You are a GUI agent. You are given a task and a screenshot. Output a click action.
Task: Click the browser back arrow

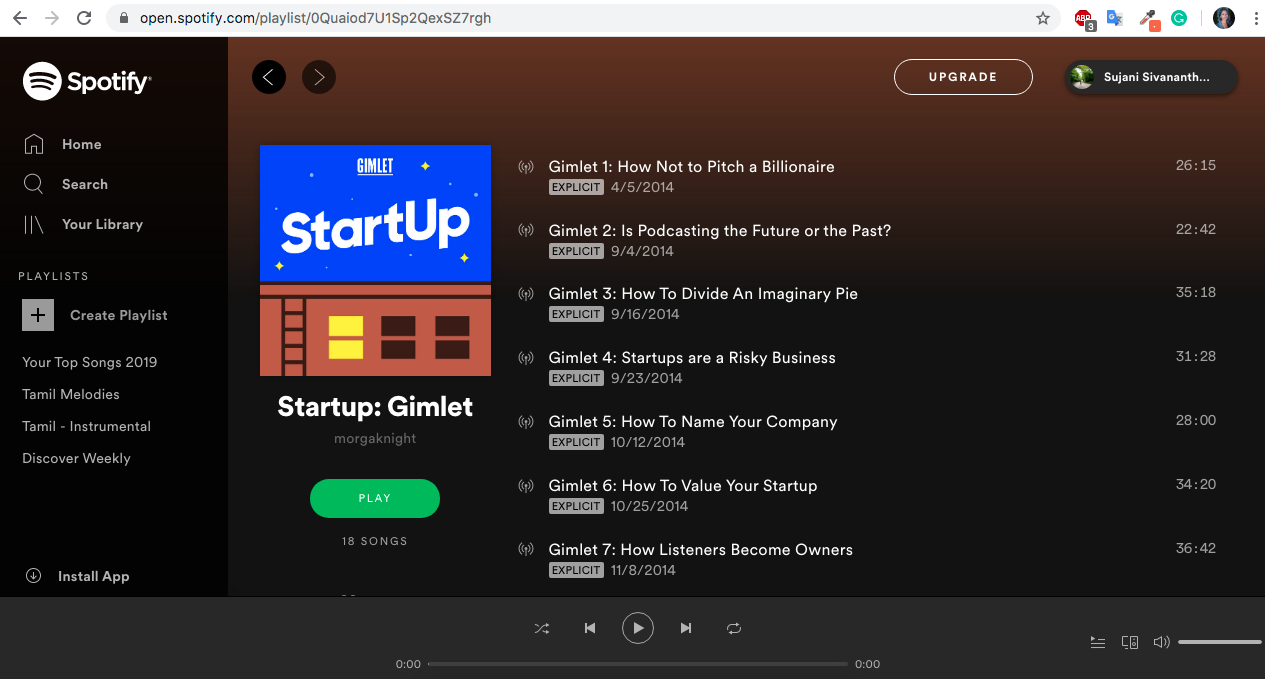pyautogui.click(x=20, y=18)
